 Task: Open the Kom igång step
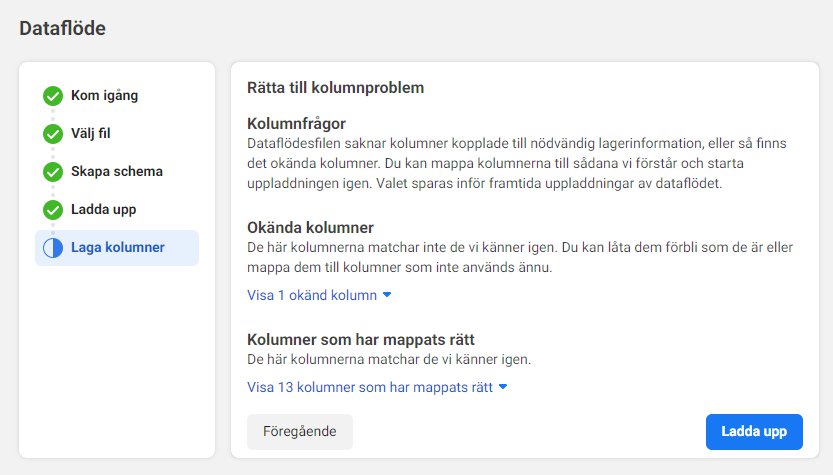(x=105, y=96)
